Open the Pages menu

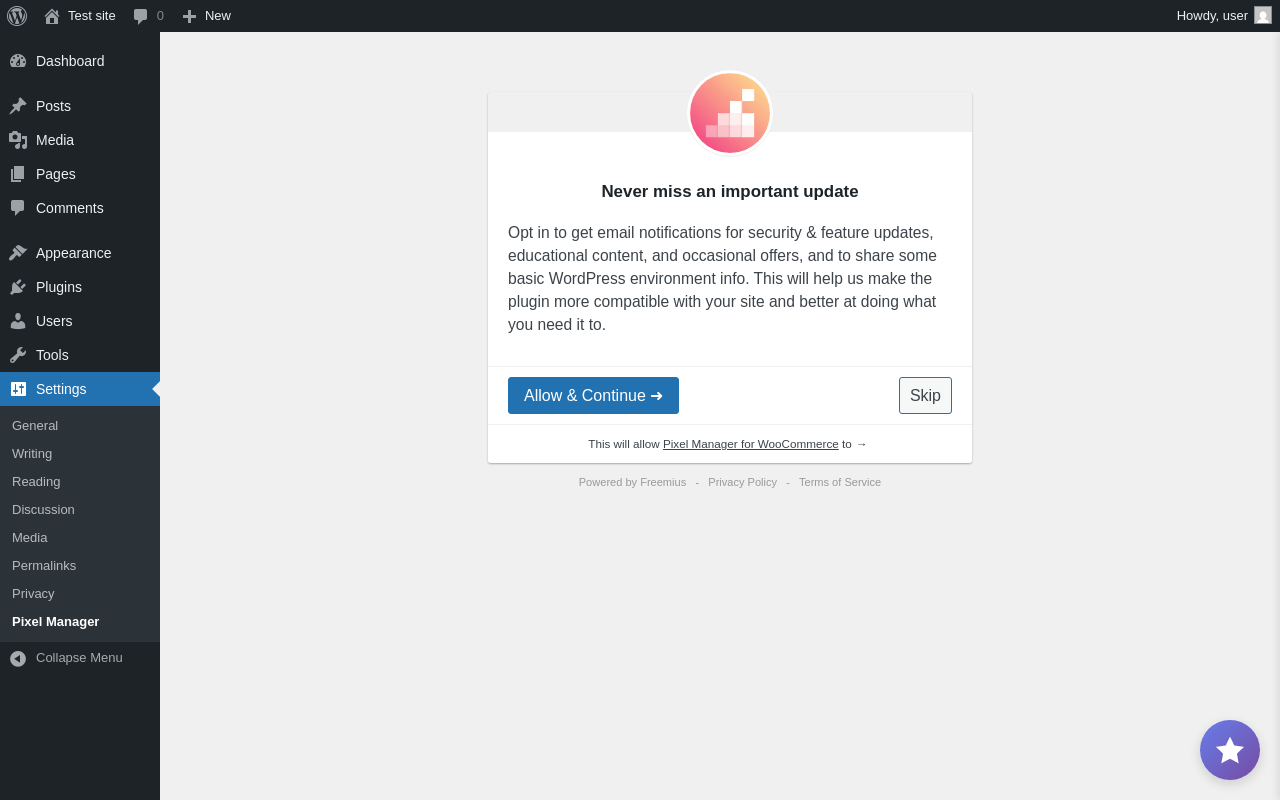80,174
